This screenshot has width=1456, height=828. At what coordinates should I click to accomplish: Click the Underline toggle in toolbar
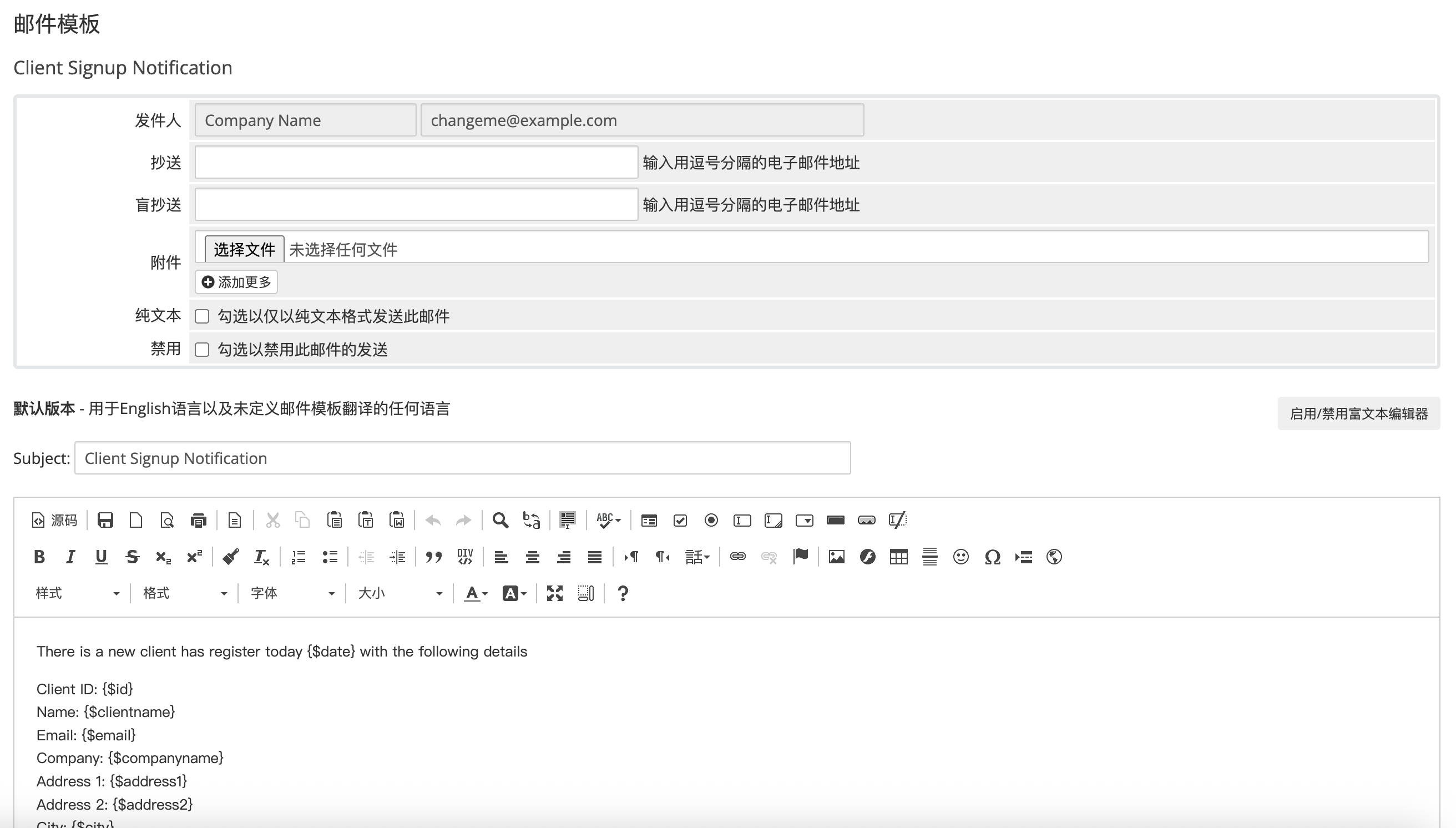(101, 557)
